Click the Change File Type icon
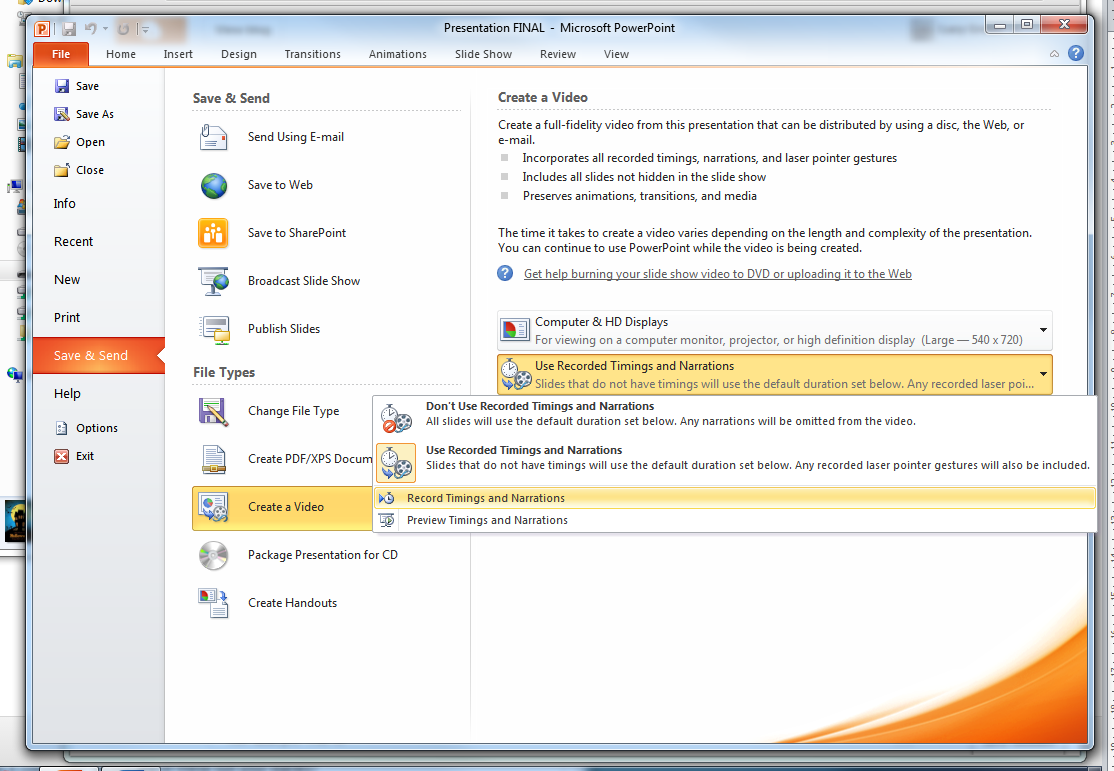 point(213,411)
